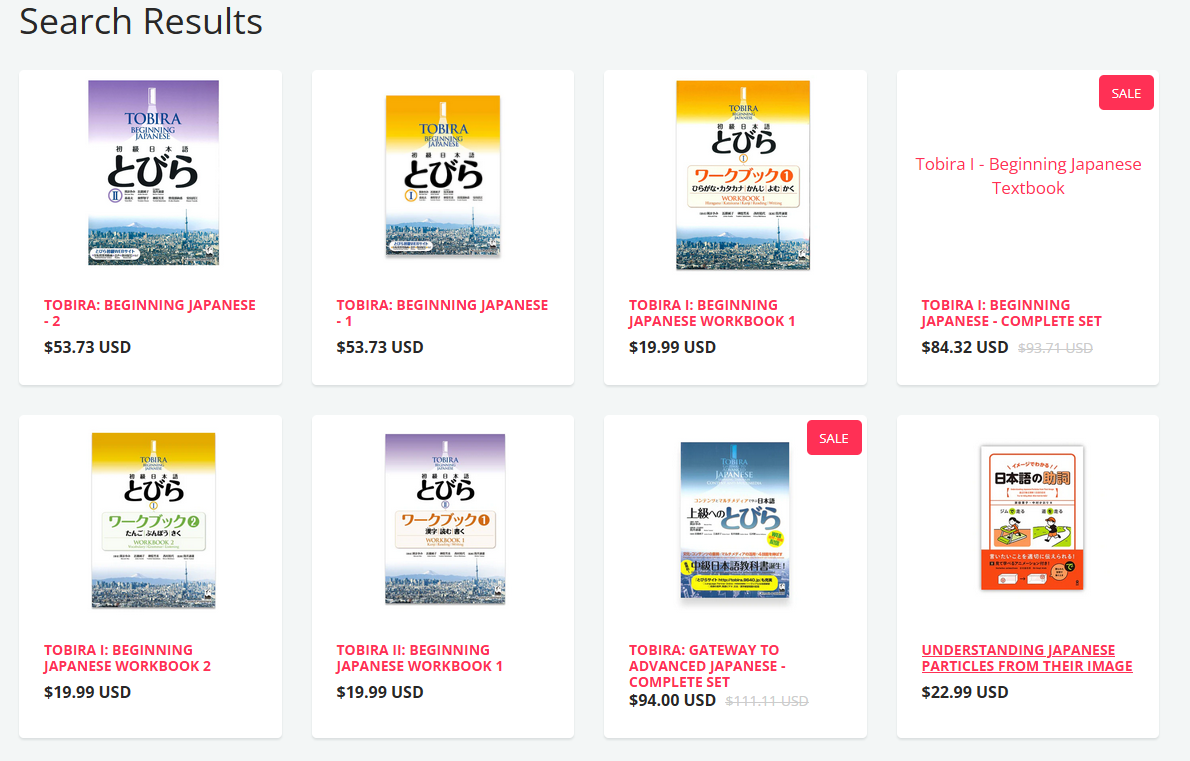Open the 'Tobira: Gateway to Advanced Japanese - Complete Set' link
1190x761 pixels.
click(x=707, y=665)
